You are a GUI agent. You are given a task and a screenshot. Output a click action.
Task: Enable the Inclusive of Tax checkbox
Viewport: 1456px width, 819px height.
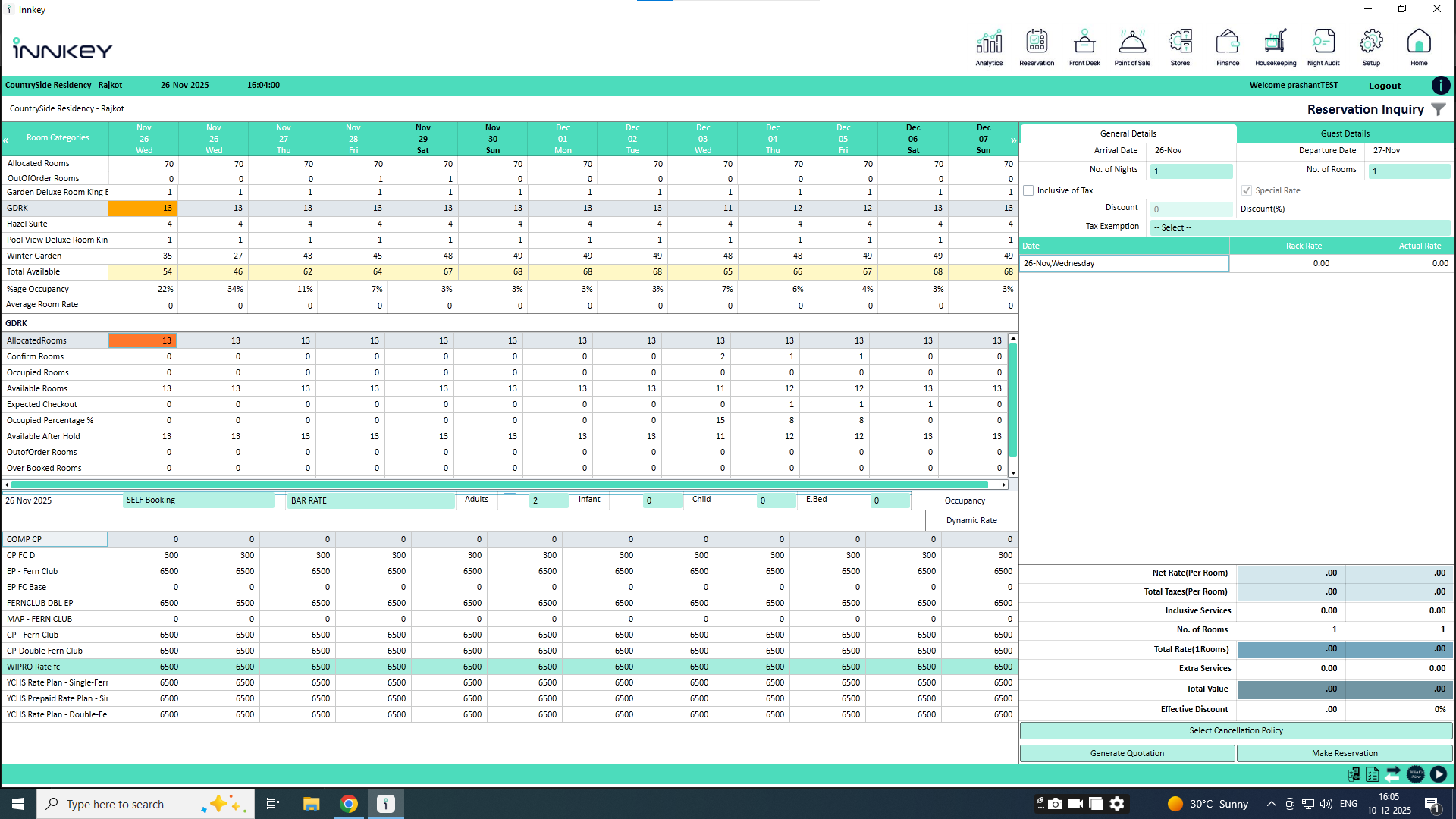pos(1028,190)
